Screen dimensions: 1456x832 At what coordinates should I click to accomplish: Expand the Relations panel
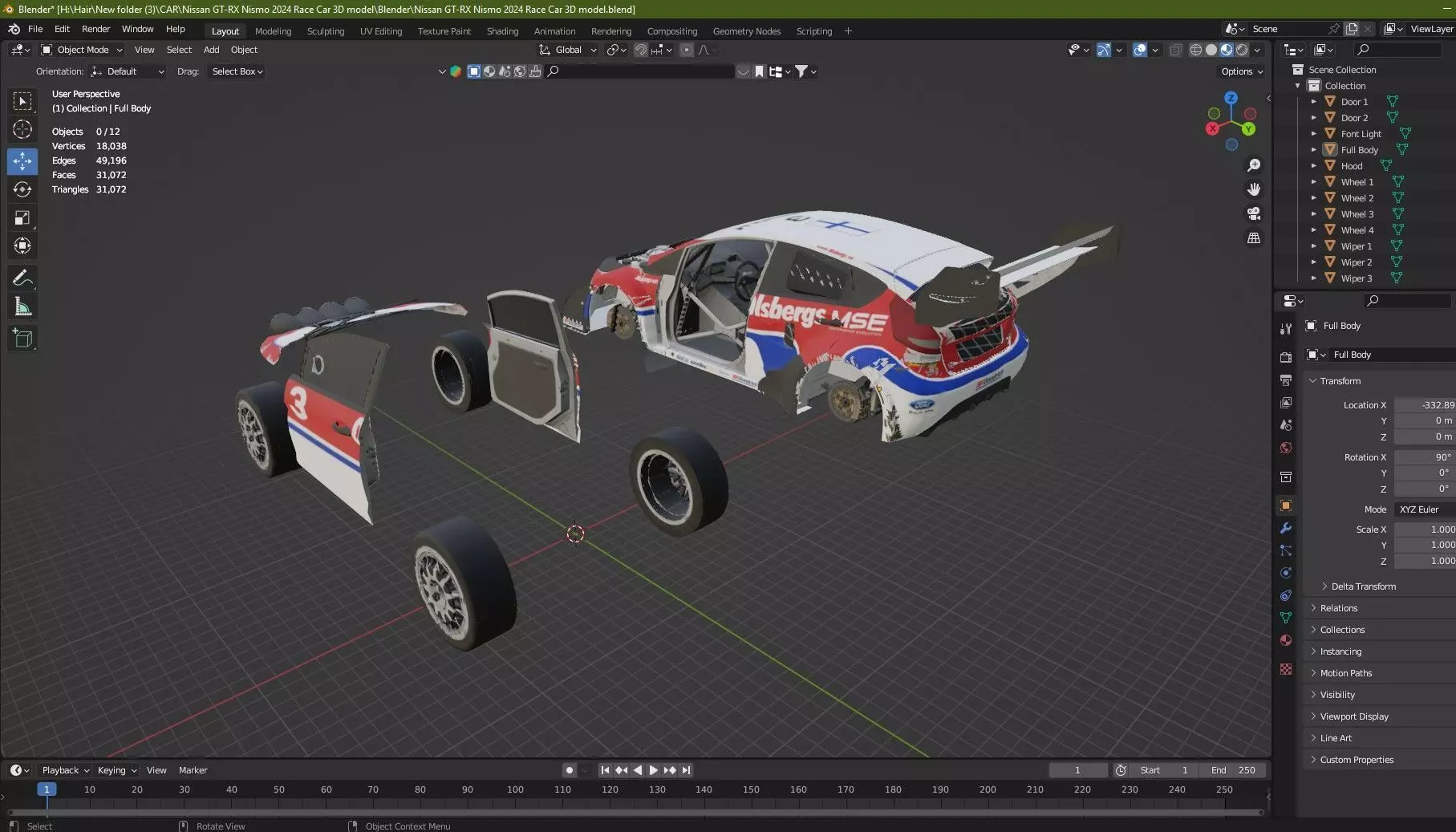[1339, 608]
